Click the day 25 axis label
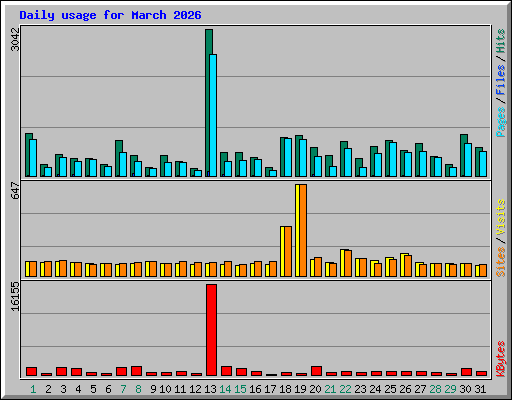The width and height of the screenshot is (512, 400). point(390,389)
